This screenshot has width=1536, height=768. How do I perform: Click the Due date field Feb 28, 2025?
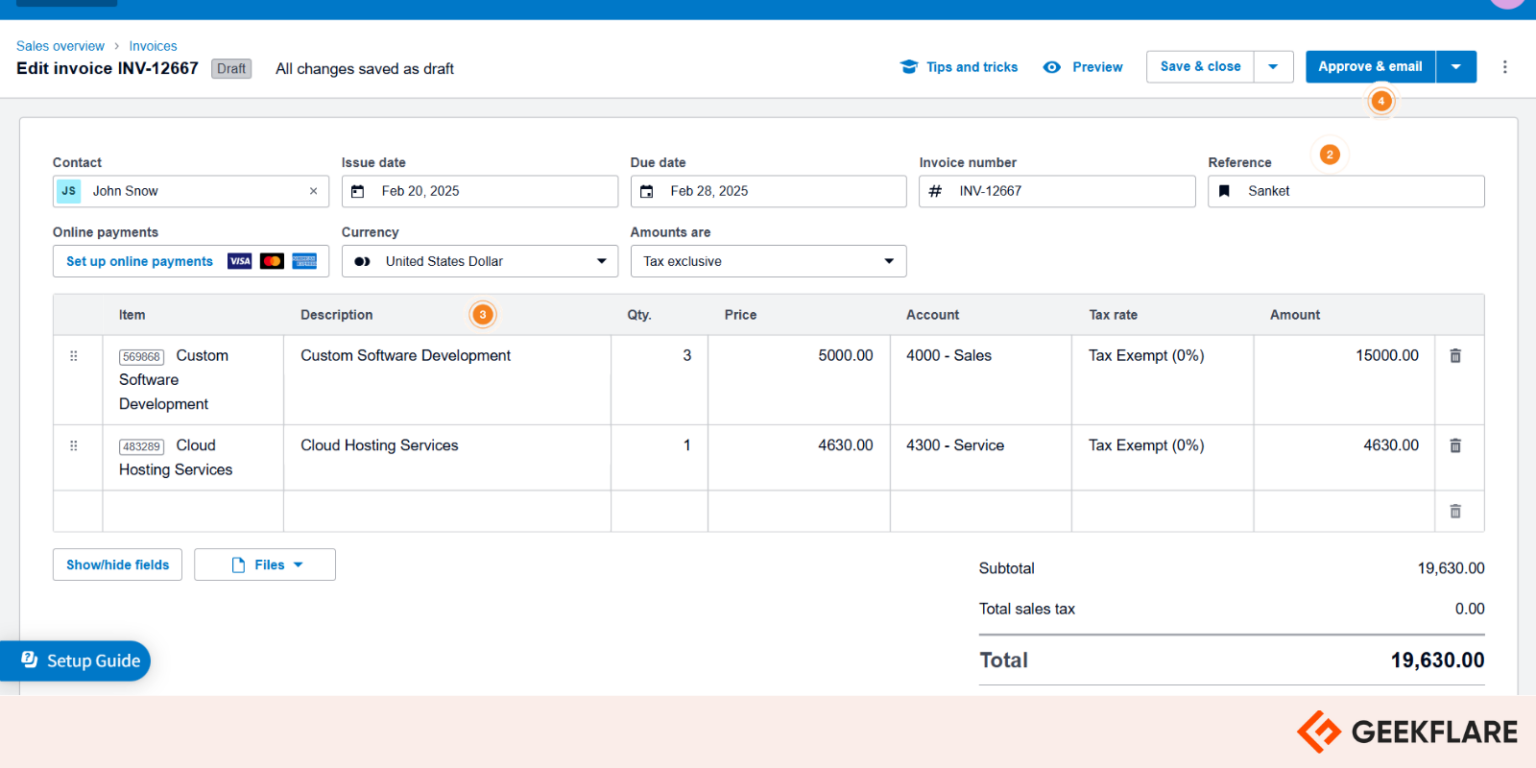click(x=768, y=191)
